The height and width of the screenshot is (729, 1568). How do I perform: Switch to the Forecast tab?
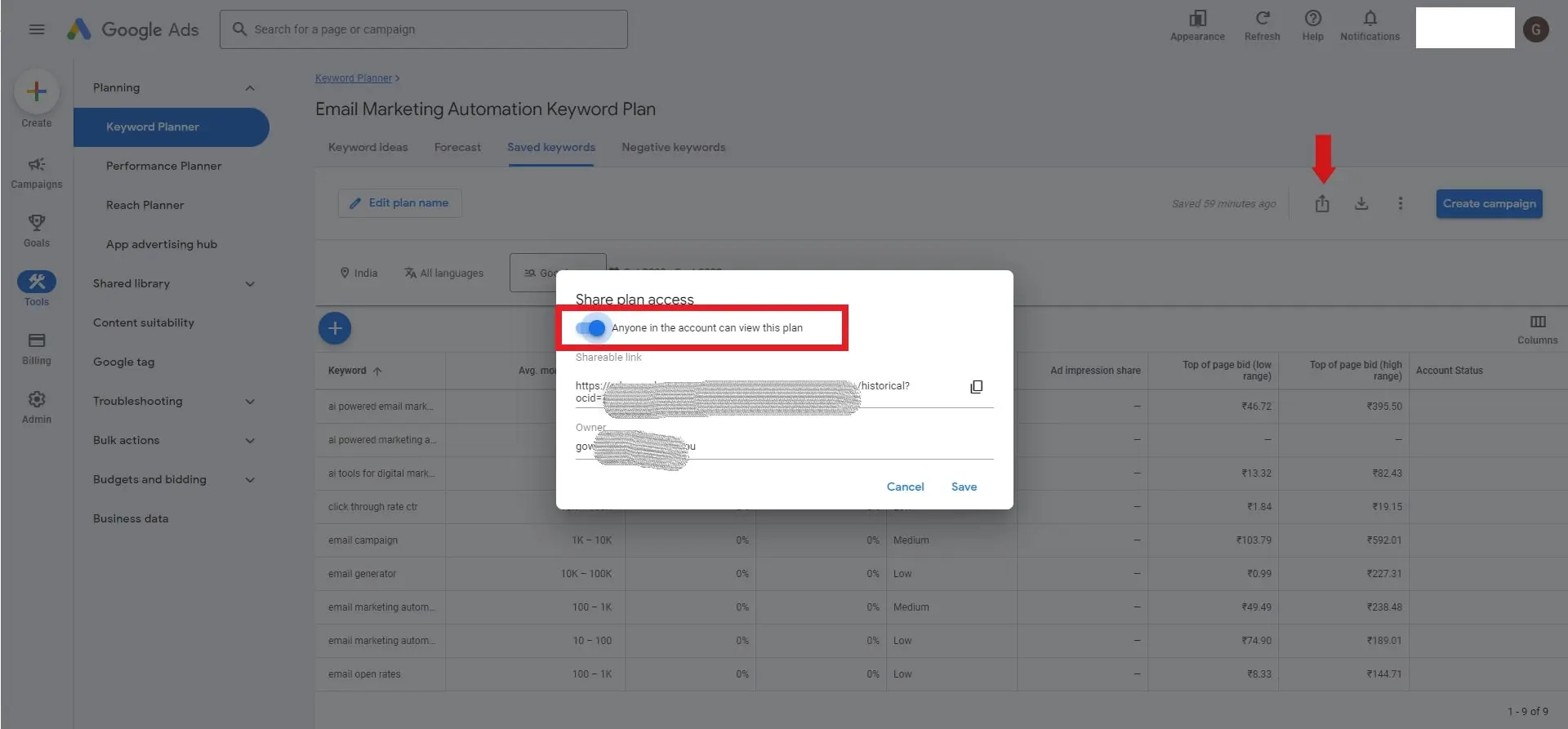(x=457, y=148)
